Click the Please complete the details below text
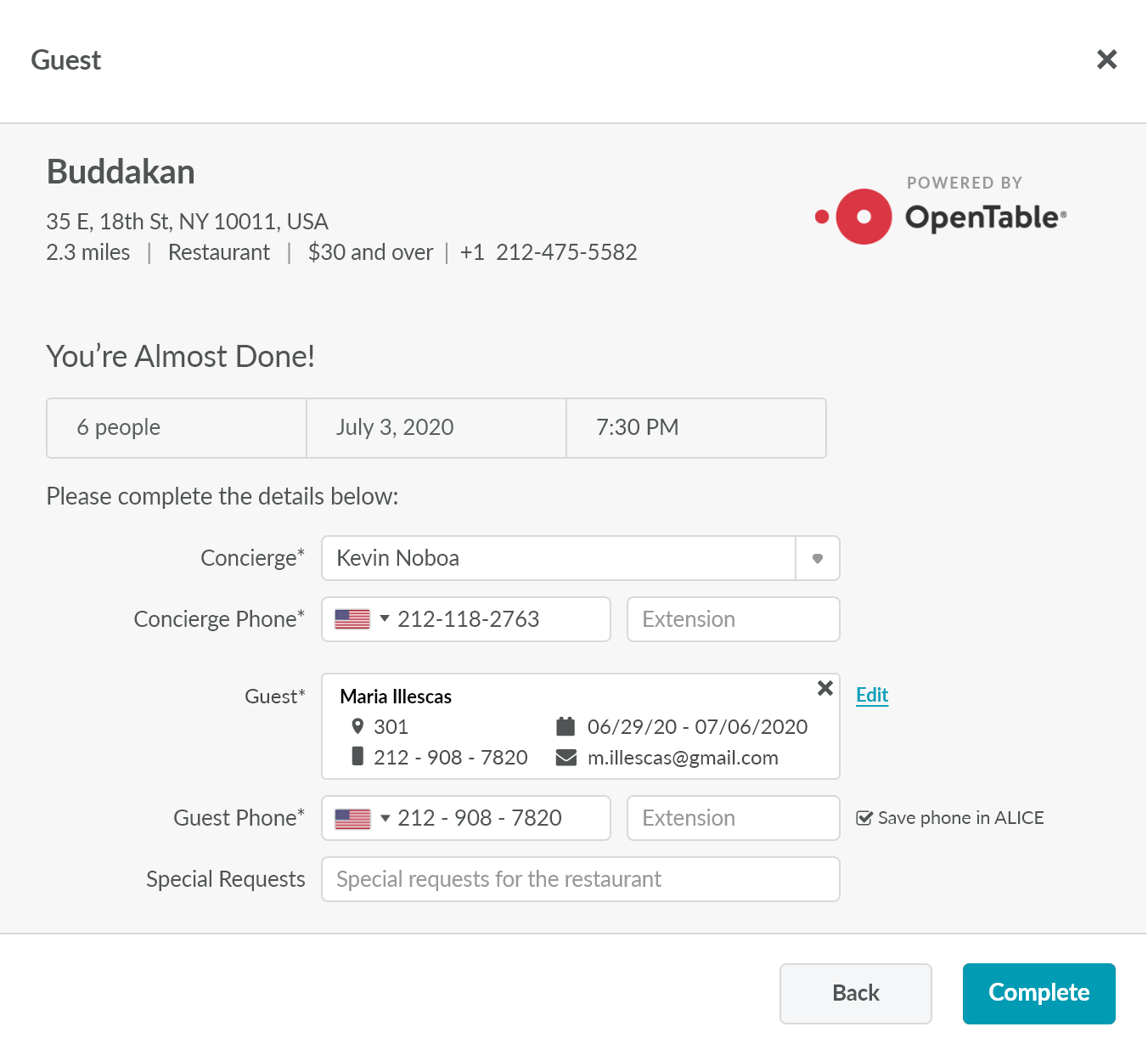This screenshot has width=1148, height=1055. [x=222, y=496]
